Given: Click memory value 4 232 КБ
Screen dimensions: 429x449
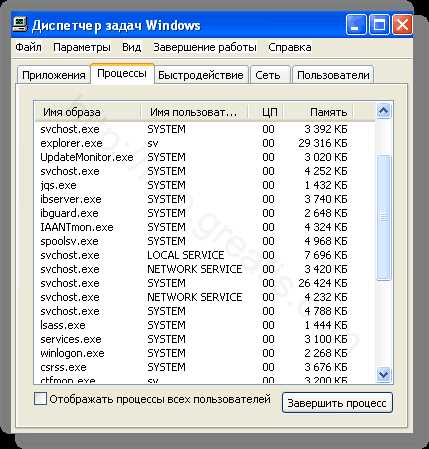Looking at the screenshot, I should pyautogui.click(x=326, y=297).
